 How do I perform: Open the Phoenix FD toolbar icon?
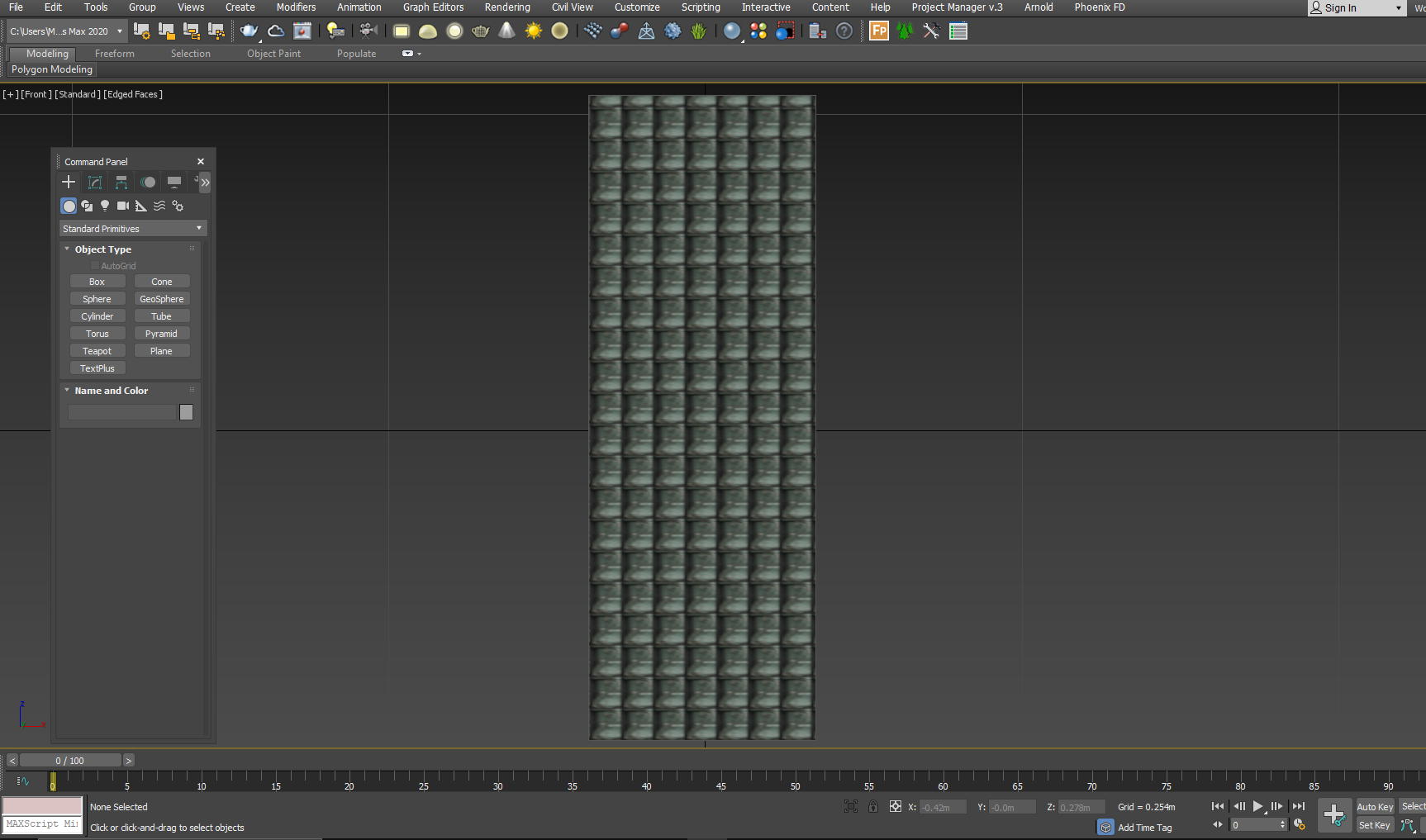pyautogui.click(x=1100, y=7)
